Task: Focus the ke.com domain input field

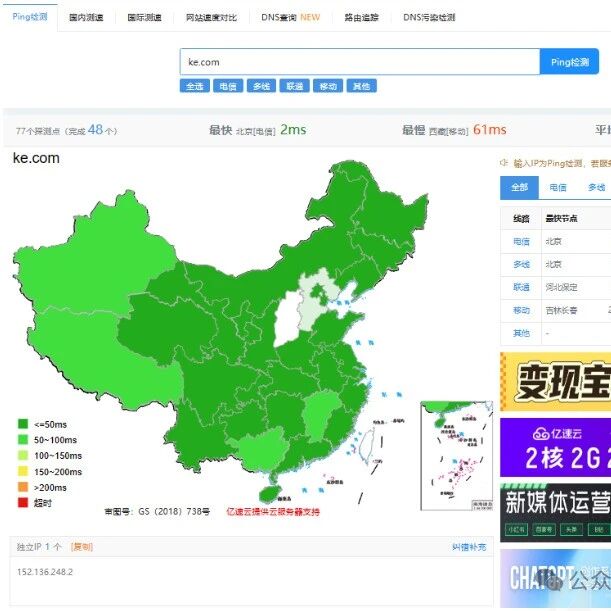Action: (360, 62)
